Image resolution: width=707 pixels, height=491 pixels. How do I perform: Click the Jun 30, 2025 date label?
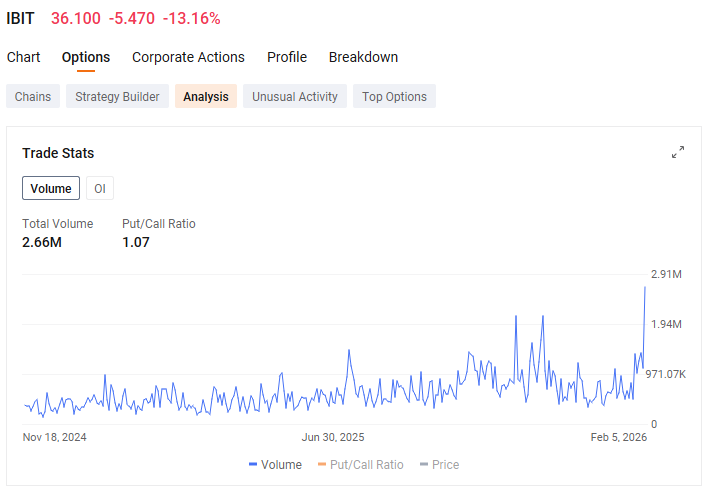(x=333, y=437)
